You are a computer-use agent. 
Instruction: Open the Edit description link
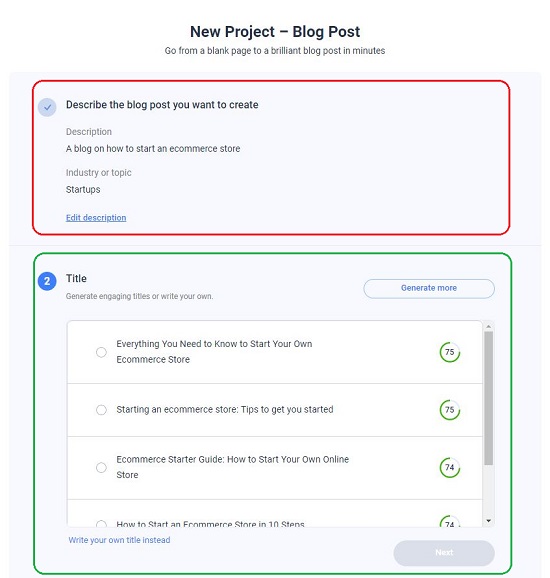tap(96, 217)
